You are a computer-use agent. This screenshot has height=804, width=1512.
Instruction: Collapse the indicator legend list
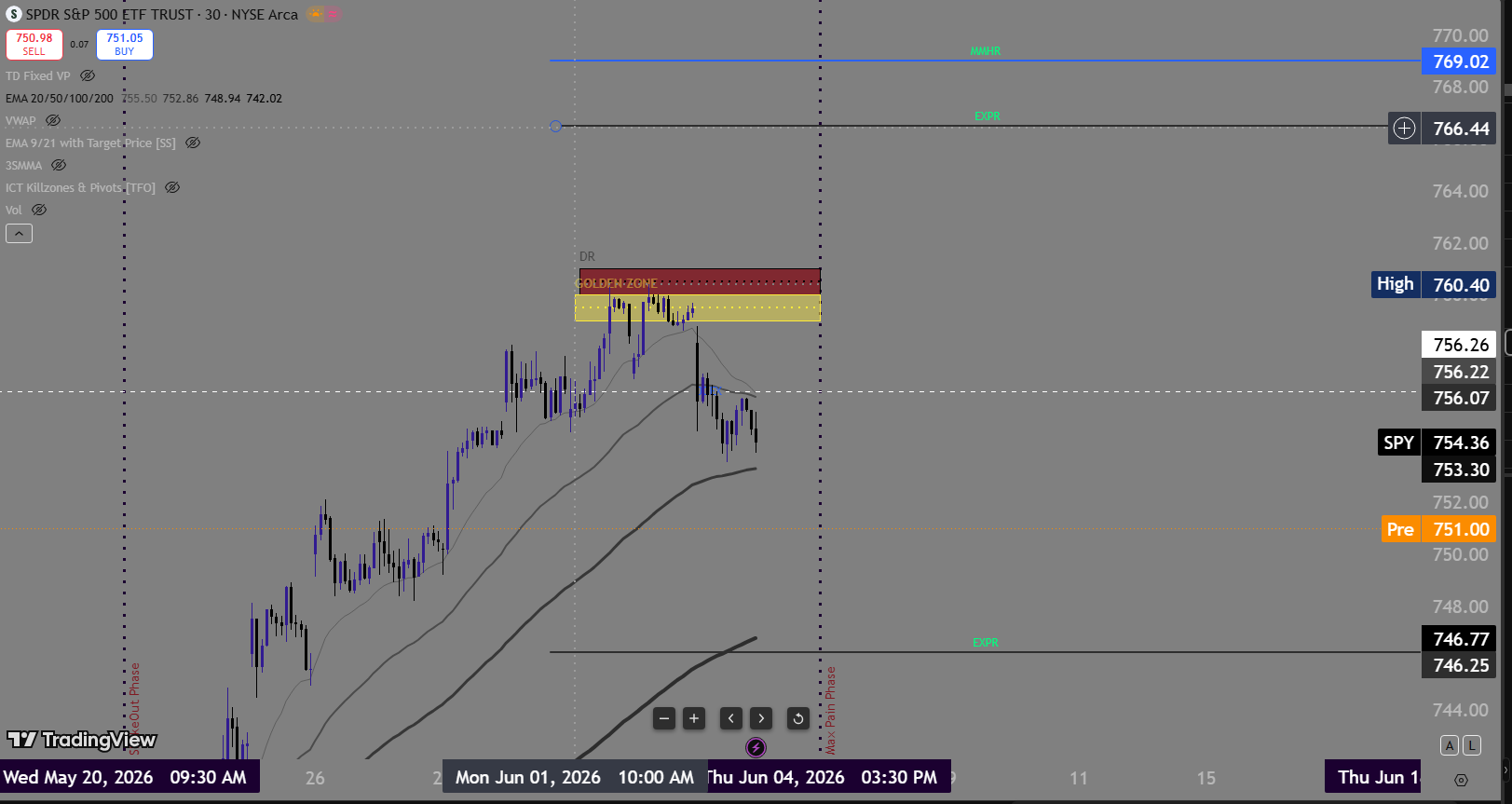click(x=19, y=234)
